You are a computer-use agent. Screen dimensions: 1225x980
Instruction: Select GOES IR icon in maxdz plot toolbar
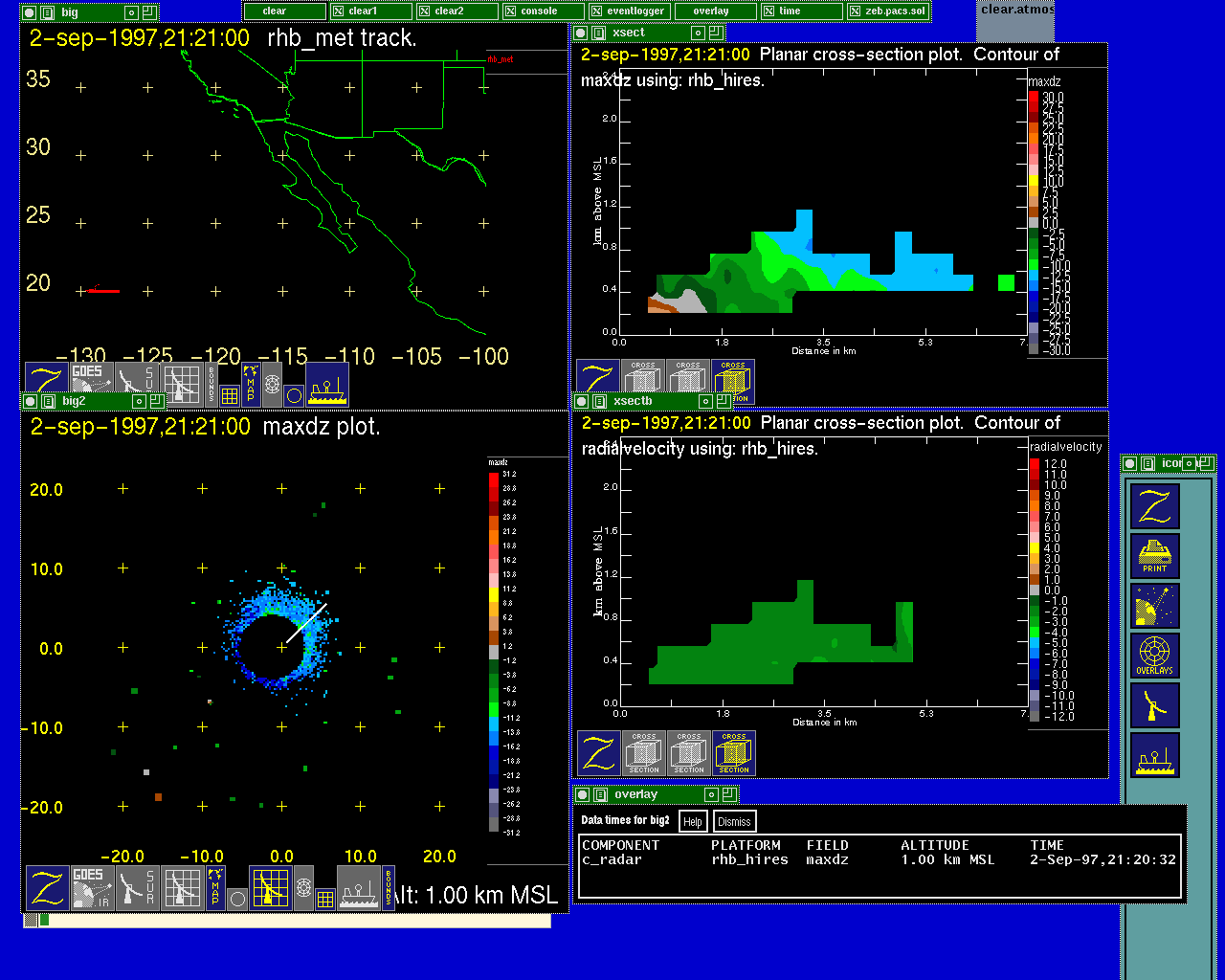coord(92,888)
